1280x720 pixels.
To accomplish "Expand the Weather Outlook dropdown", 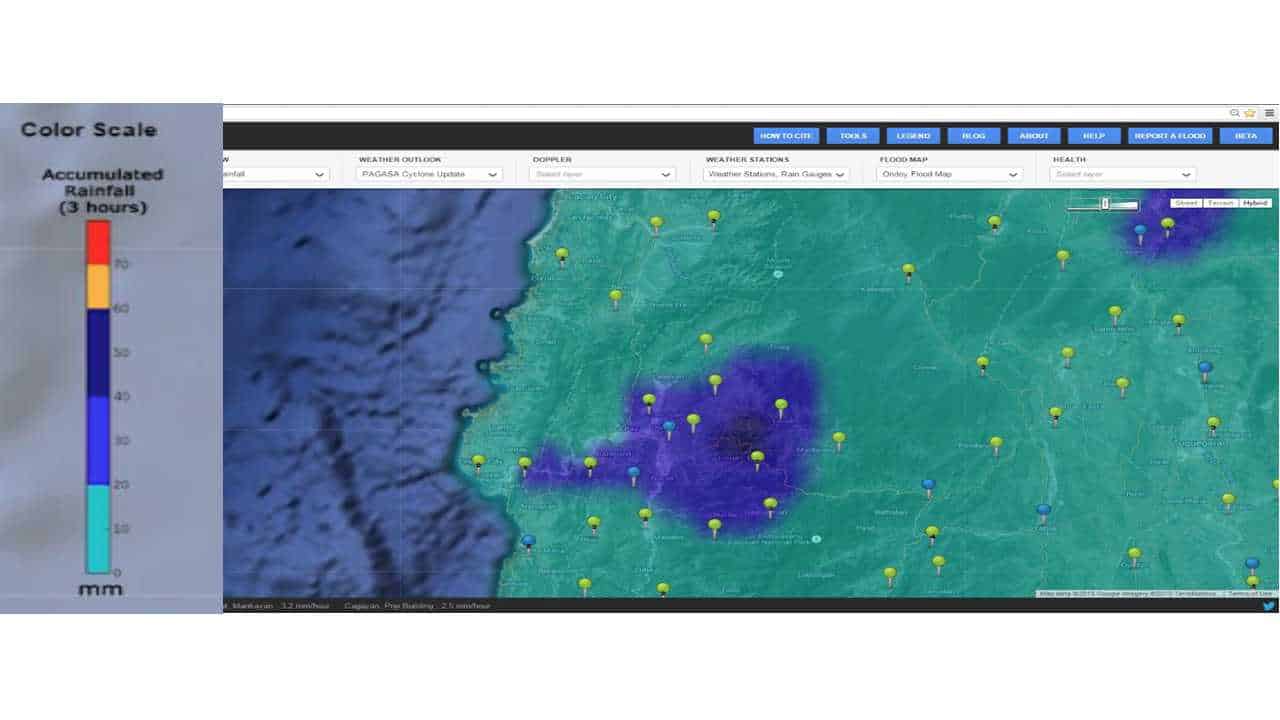I will (428, 174).
